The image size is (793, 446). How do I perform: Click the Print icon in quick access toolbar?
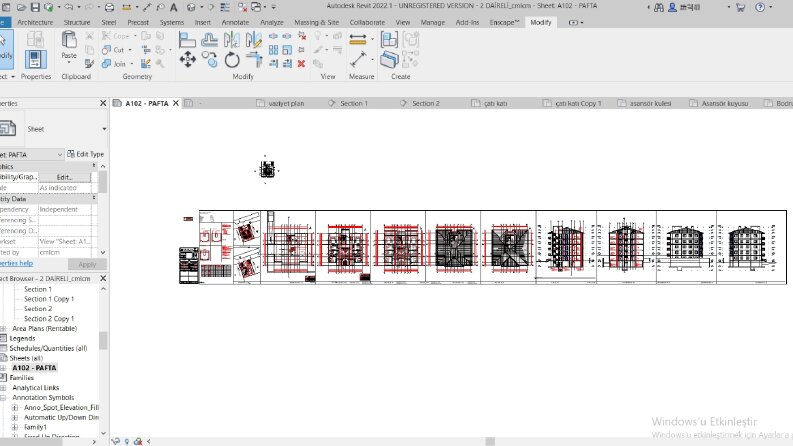(x=109, y=7)
